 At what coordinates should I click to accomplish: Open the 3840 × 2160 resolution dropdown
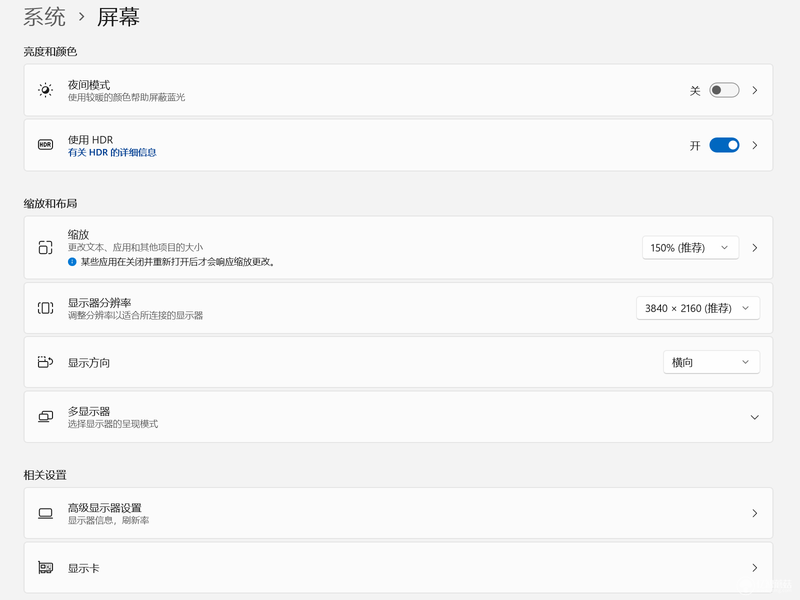tap(698, 308)
